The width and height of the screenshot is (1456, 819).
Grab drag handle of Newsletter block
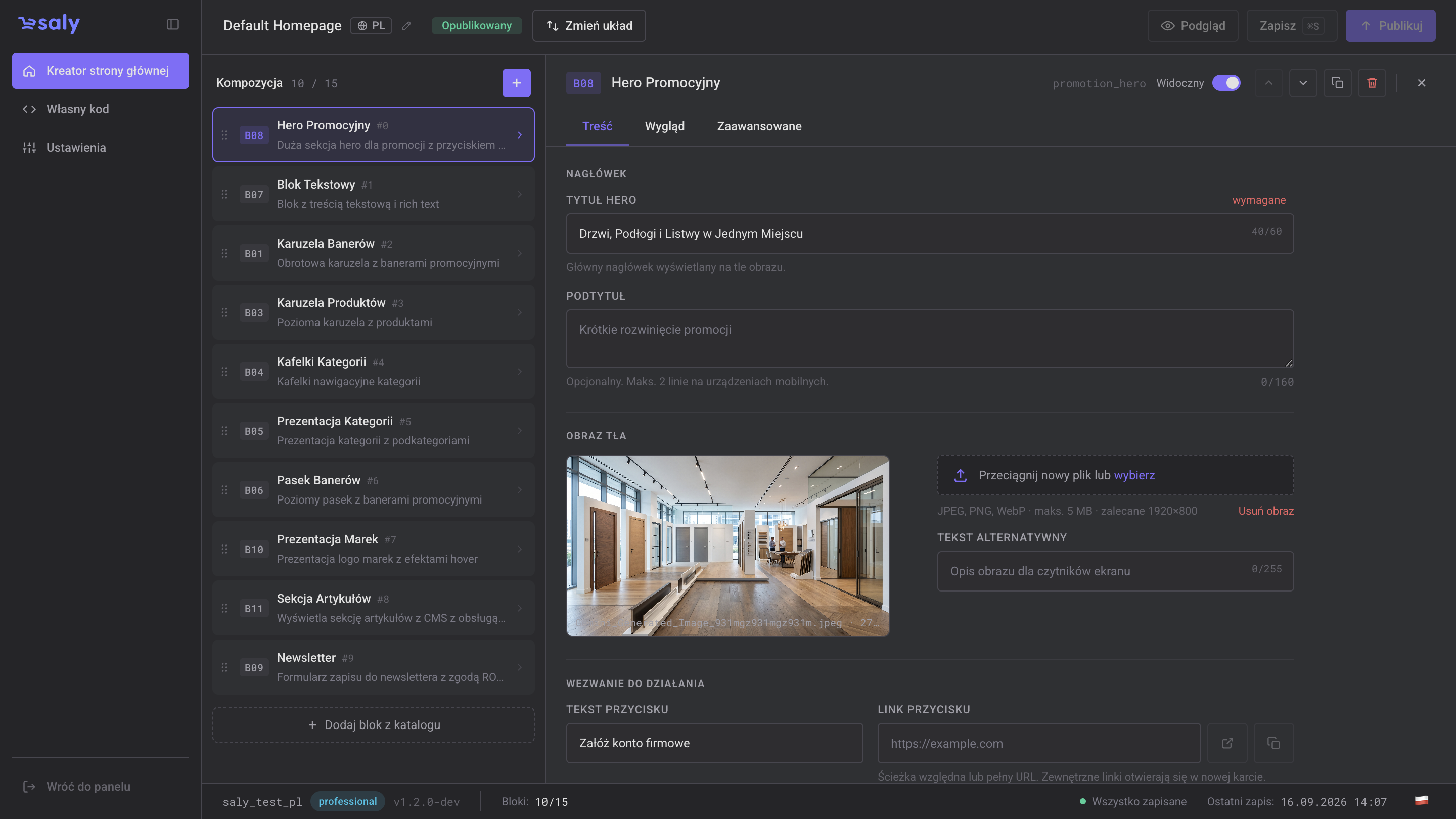click(x=224, y=667)
